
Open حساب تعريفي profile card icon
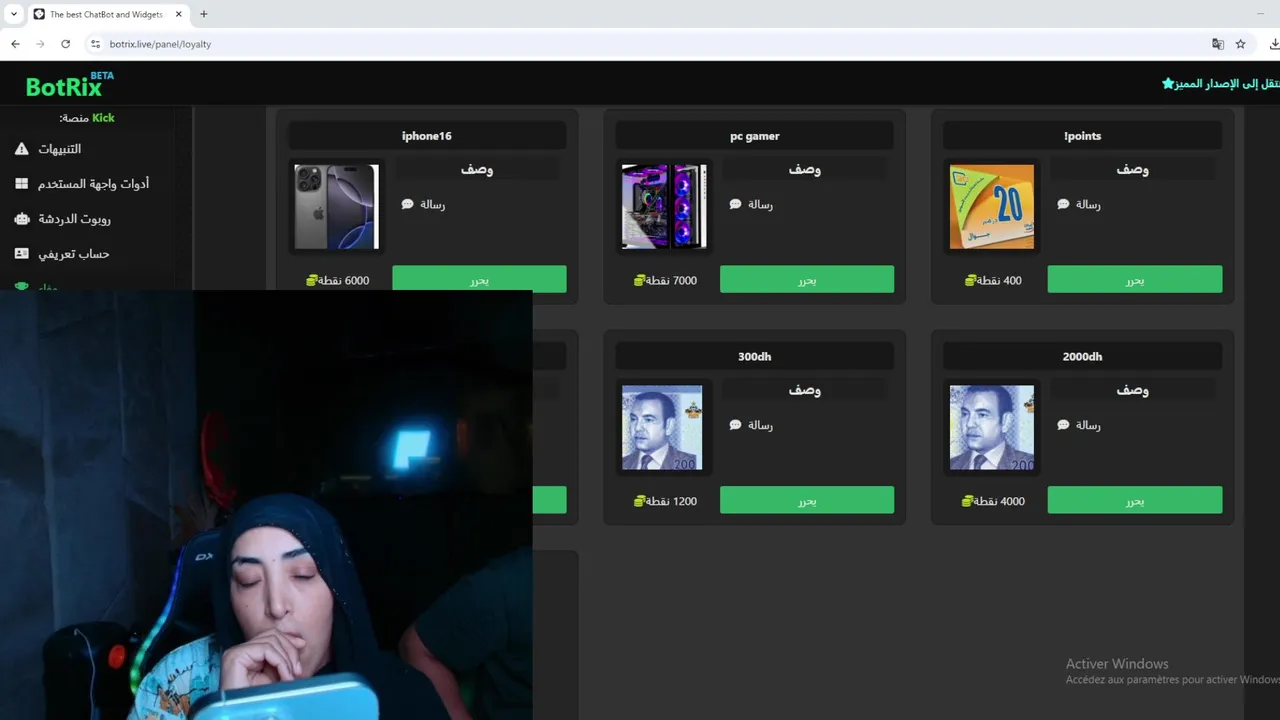(x=22, y=254)
